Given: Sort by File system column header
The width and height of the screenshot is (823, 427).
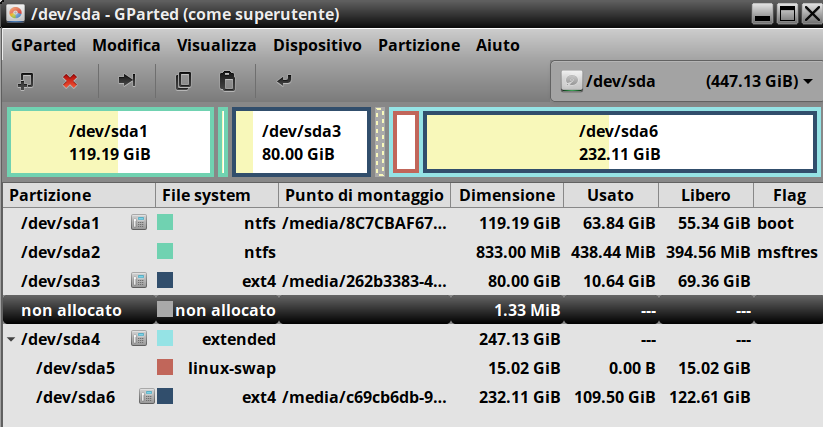Looking at the screenshot, I should [x=217, y=196].
